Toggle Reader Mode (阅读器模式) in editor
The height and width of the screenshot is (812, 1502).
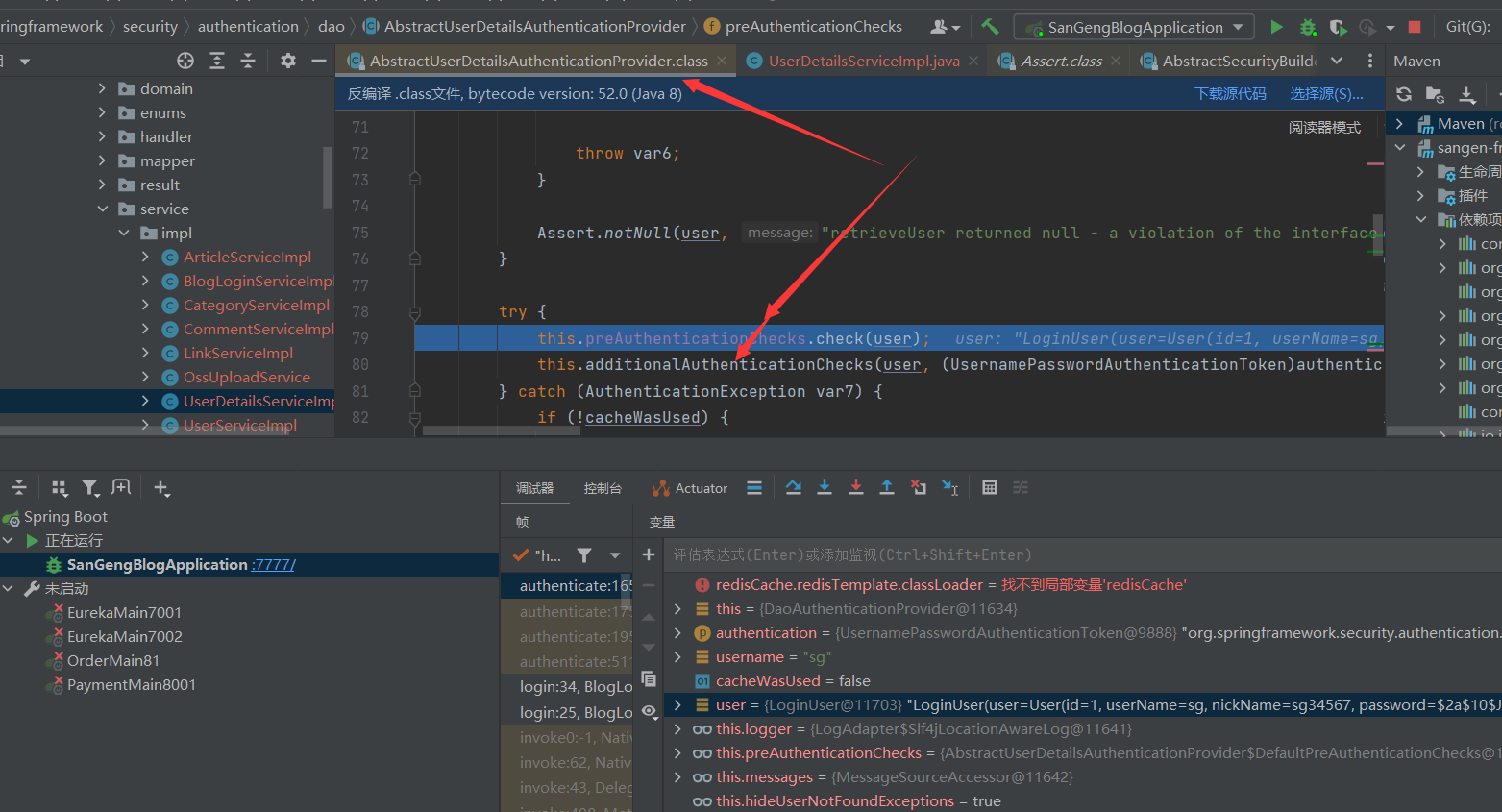(x=1323, y=127)
